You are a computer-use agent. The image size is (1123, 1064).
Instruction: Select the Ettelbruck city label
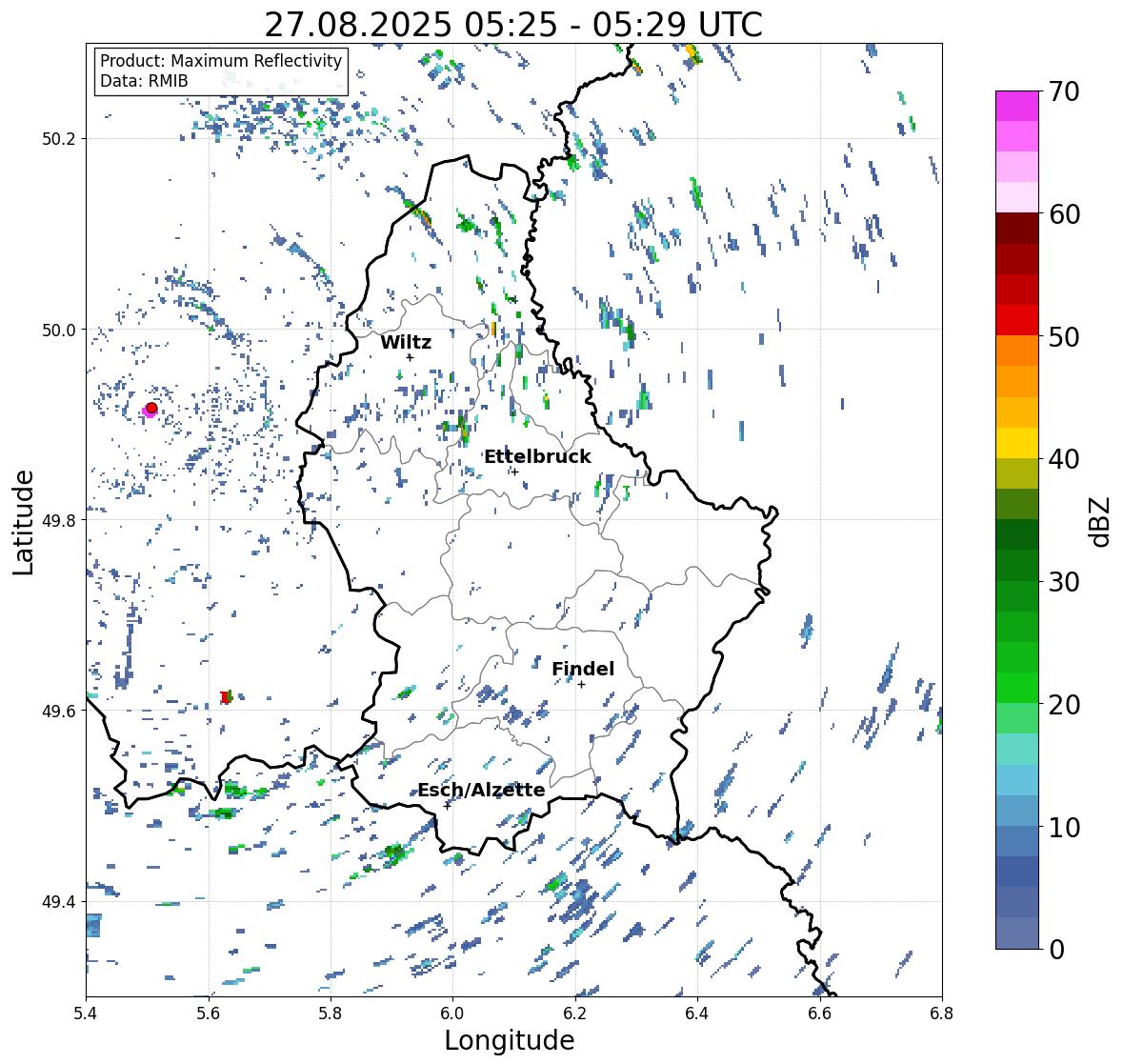point(537,456)
